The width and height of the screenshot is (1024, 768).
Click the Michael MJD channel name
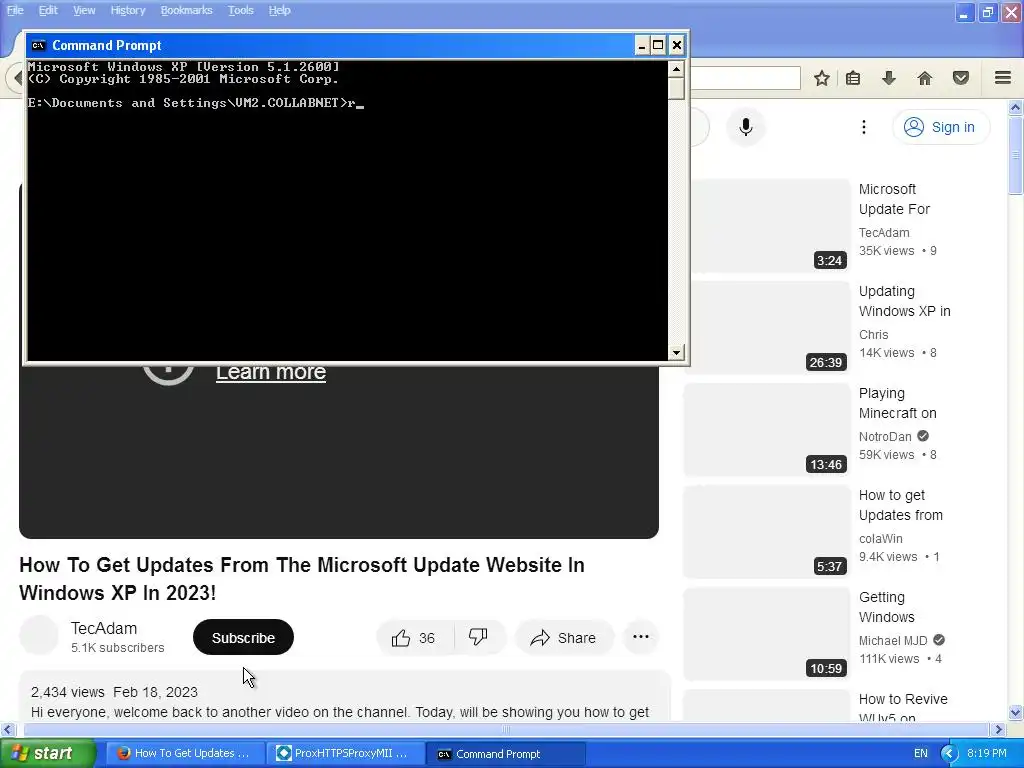pos(893,641)
